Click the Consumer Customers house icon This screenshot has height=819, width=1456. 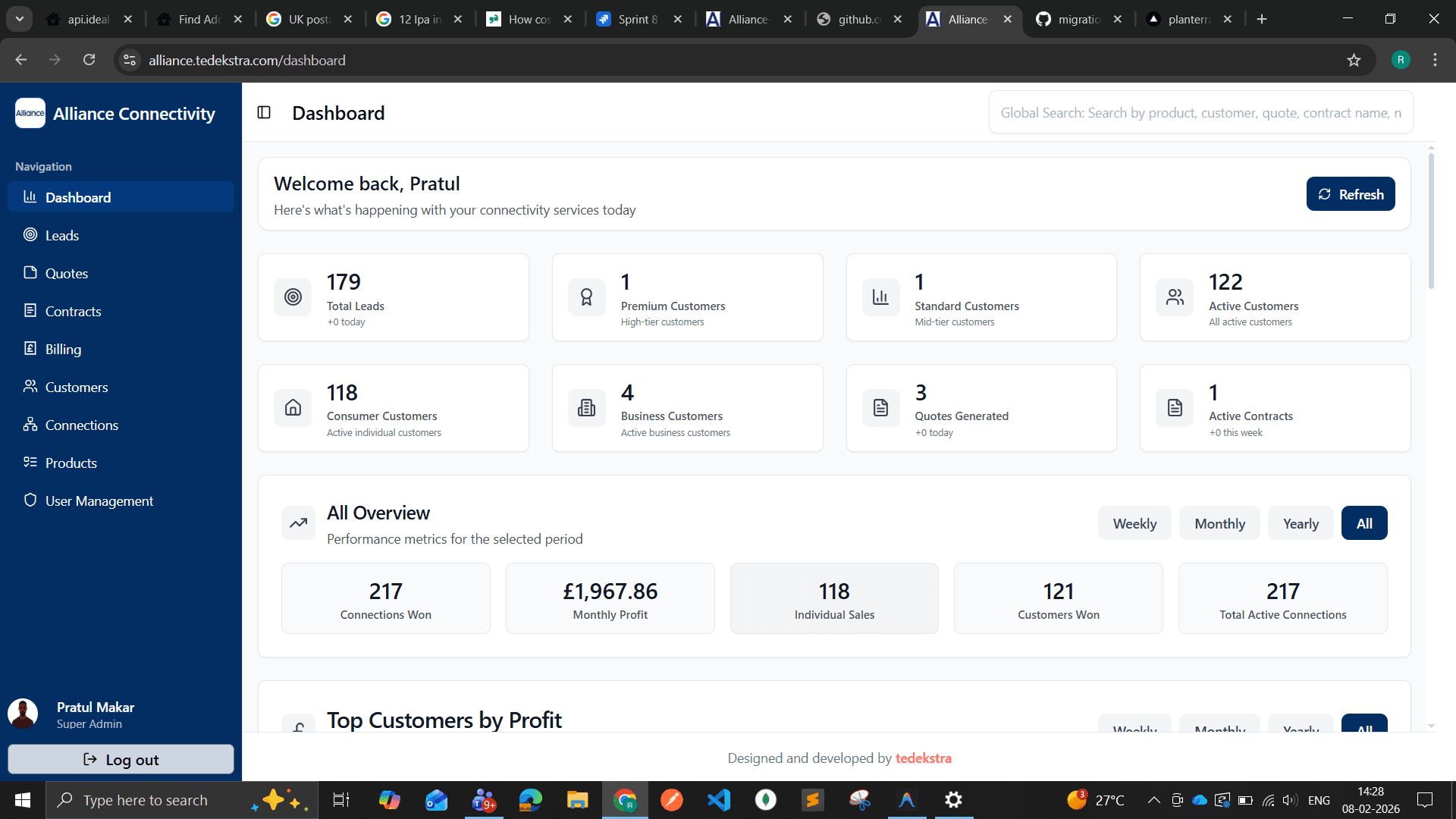293,408
